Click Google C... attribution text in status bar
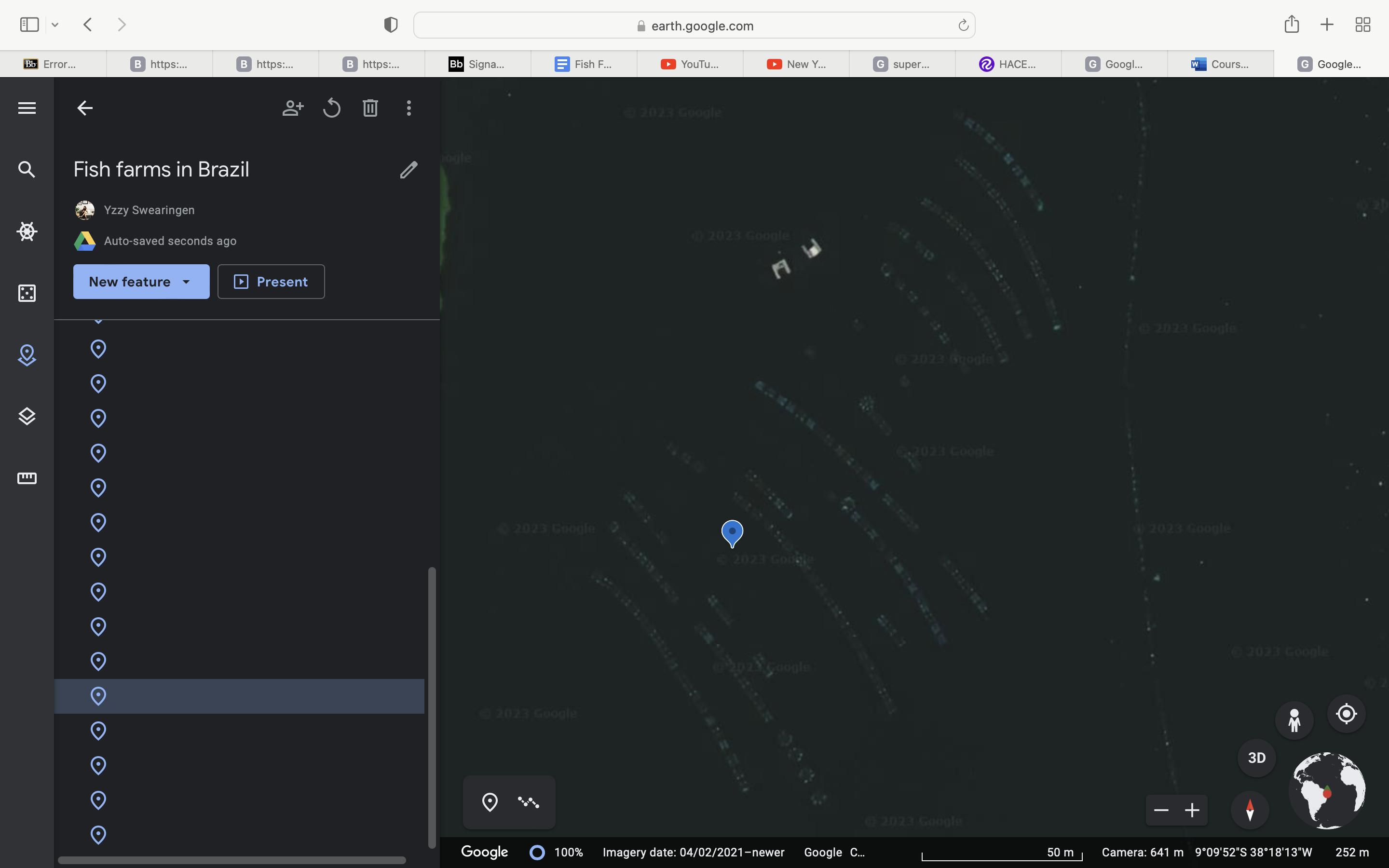Image resolution: width=1389 pixels, height=868 pixels. click(834, 853)
